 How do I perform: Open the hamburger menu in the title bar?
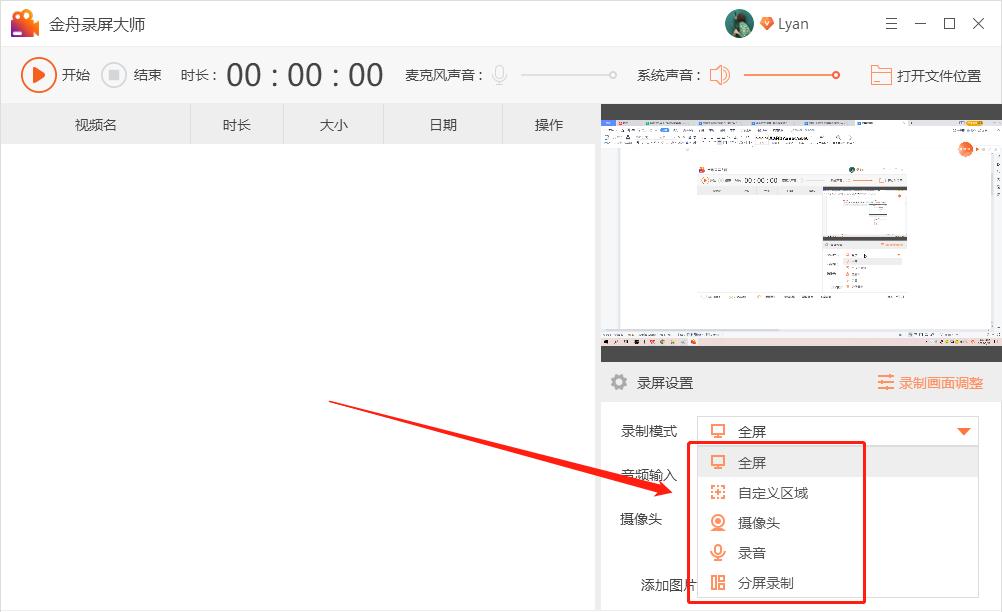893,22
